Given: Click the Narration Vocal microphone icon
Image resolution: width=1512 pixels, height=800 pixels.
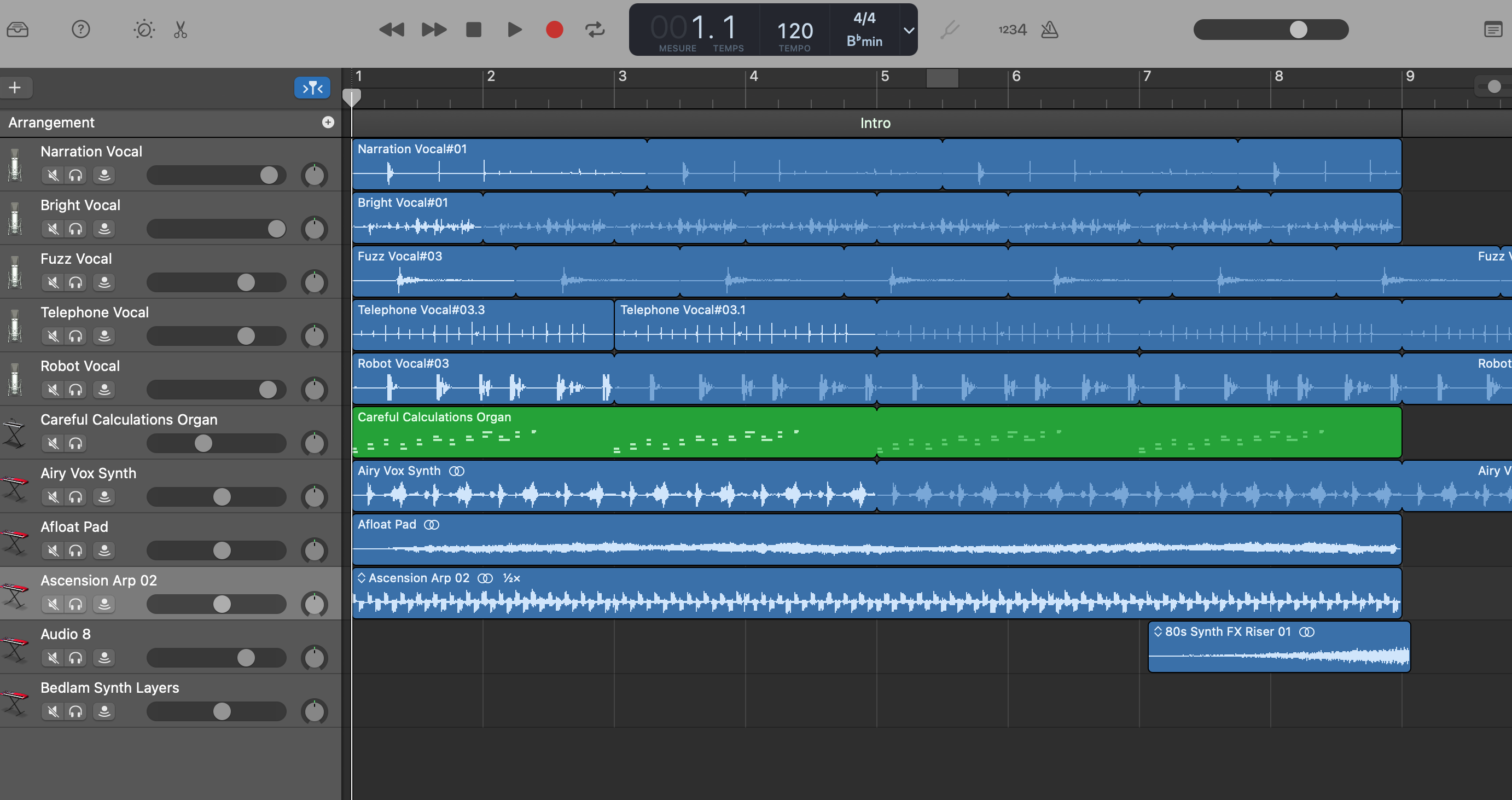Looking at the screenshot, I should [15, 164].
